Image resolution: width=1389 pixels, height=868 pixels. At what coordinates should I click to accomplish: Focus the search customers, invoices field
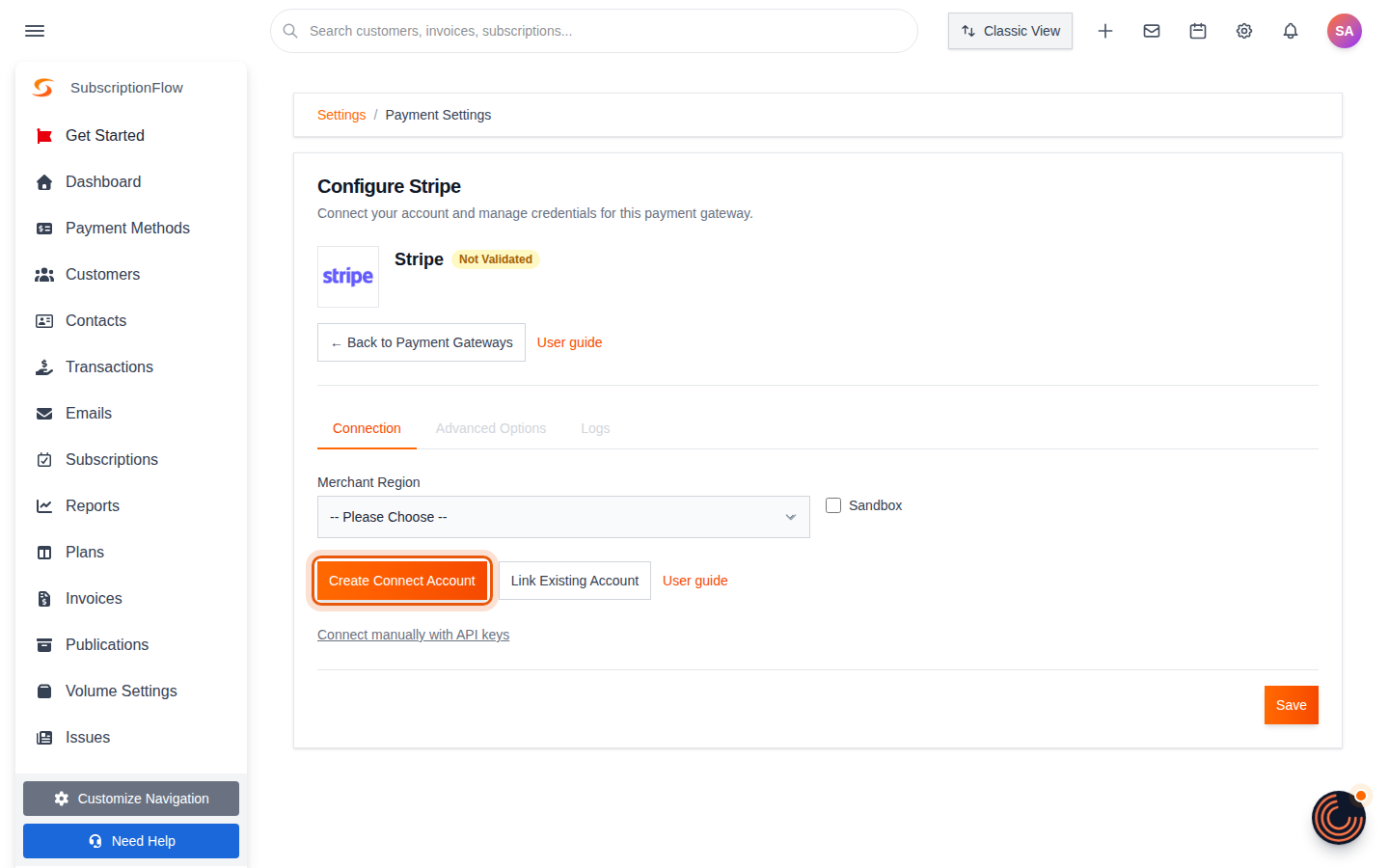(x=594, y=31)
